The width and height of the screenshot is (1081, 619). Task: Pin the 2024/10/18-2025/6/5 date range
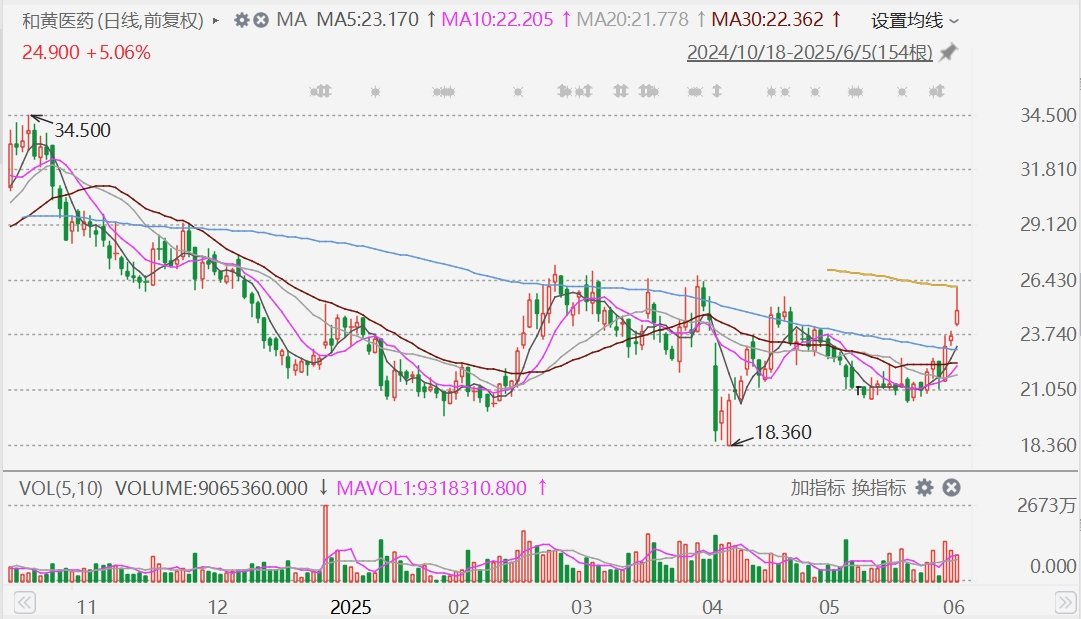tap(948, 52)
